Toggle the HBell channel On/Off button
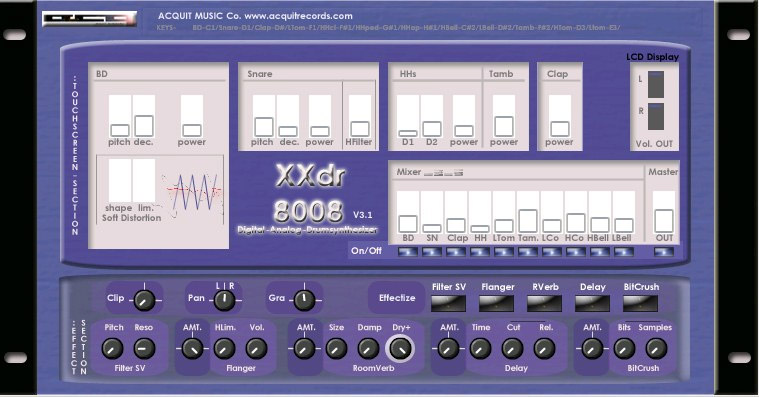Screen dimensions: 759x397 pyautogui.click(x=600, y=251)
